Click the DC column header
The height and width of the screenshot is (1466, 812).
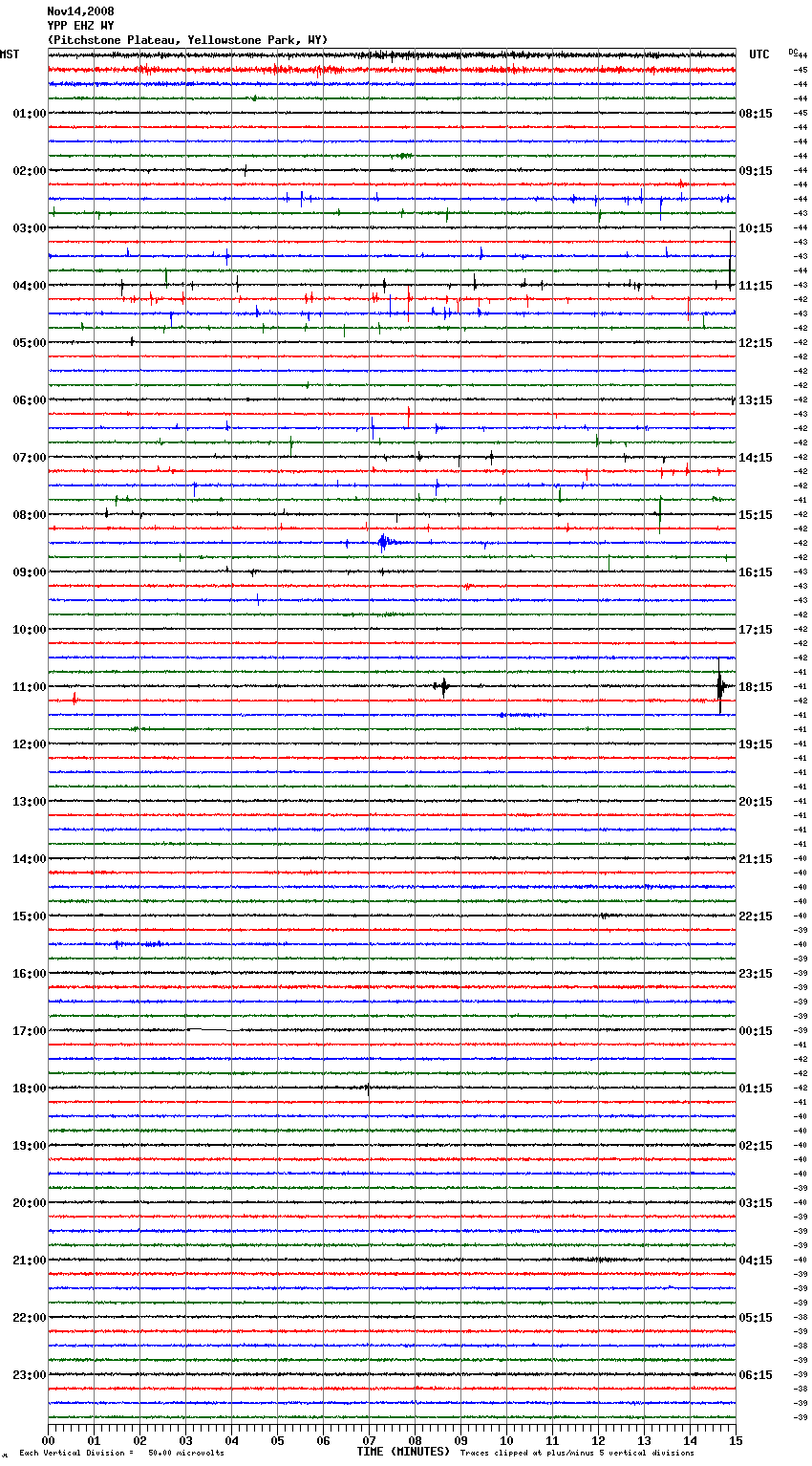[x=793, y=52]
